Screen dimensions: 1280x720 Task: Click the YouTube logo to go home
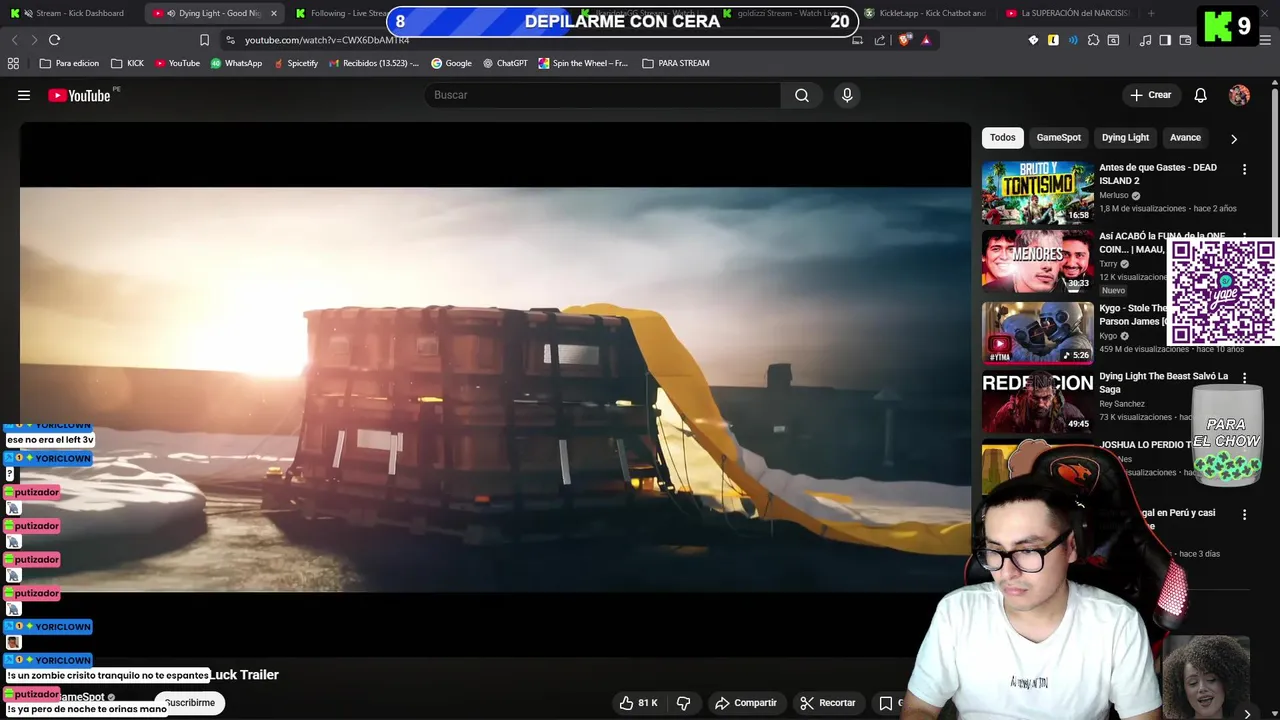(x=79, y=95)
